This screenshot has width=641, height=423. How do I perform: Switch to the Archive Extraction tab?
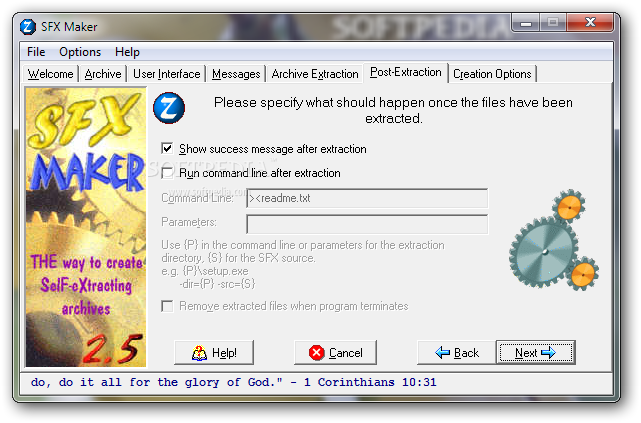click(x=315, y=74)
